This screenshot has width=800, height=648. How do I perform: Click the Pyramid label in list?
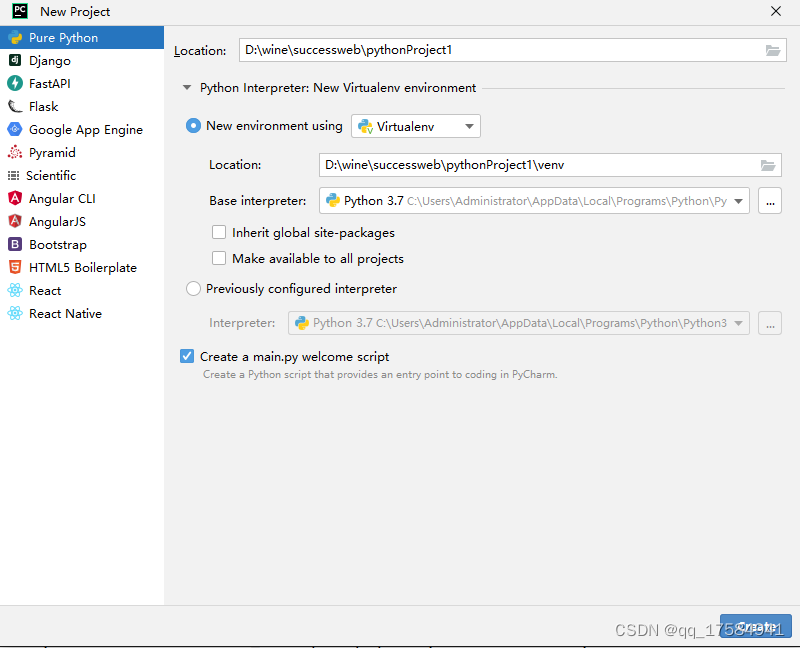click(52, 153)
